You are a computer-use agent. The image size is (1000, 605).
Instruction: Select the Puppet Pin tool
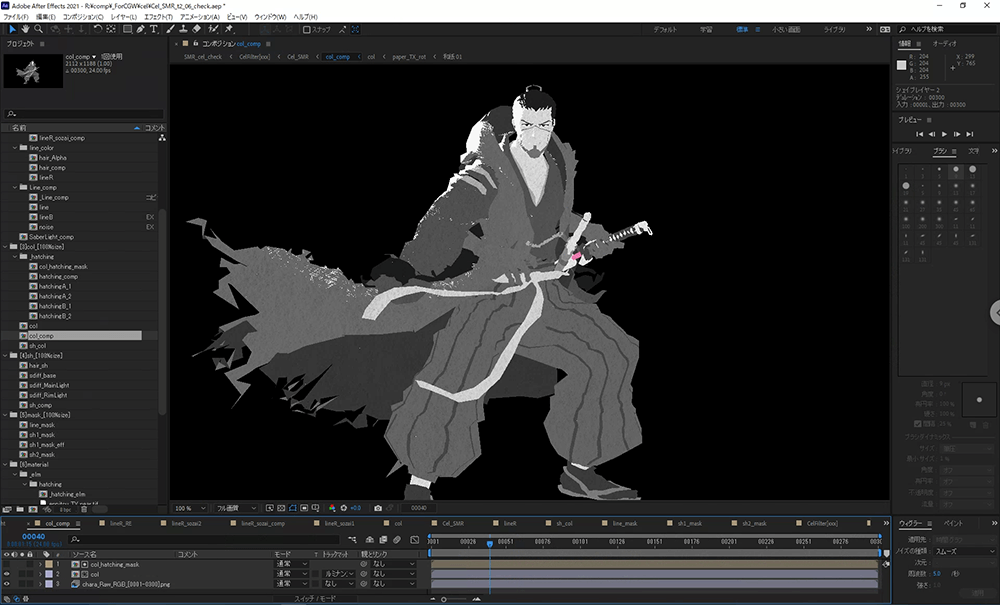(229, 29)
